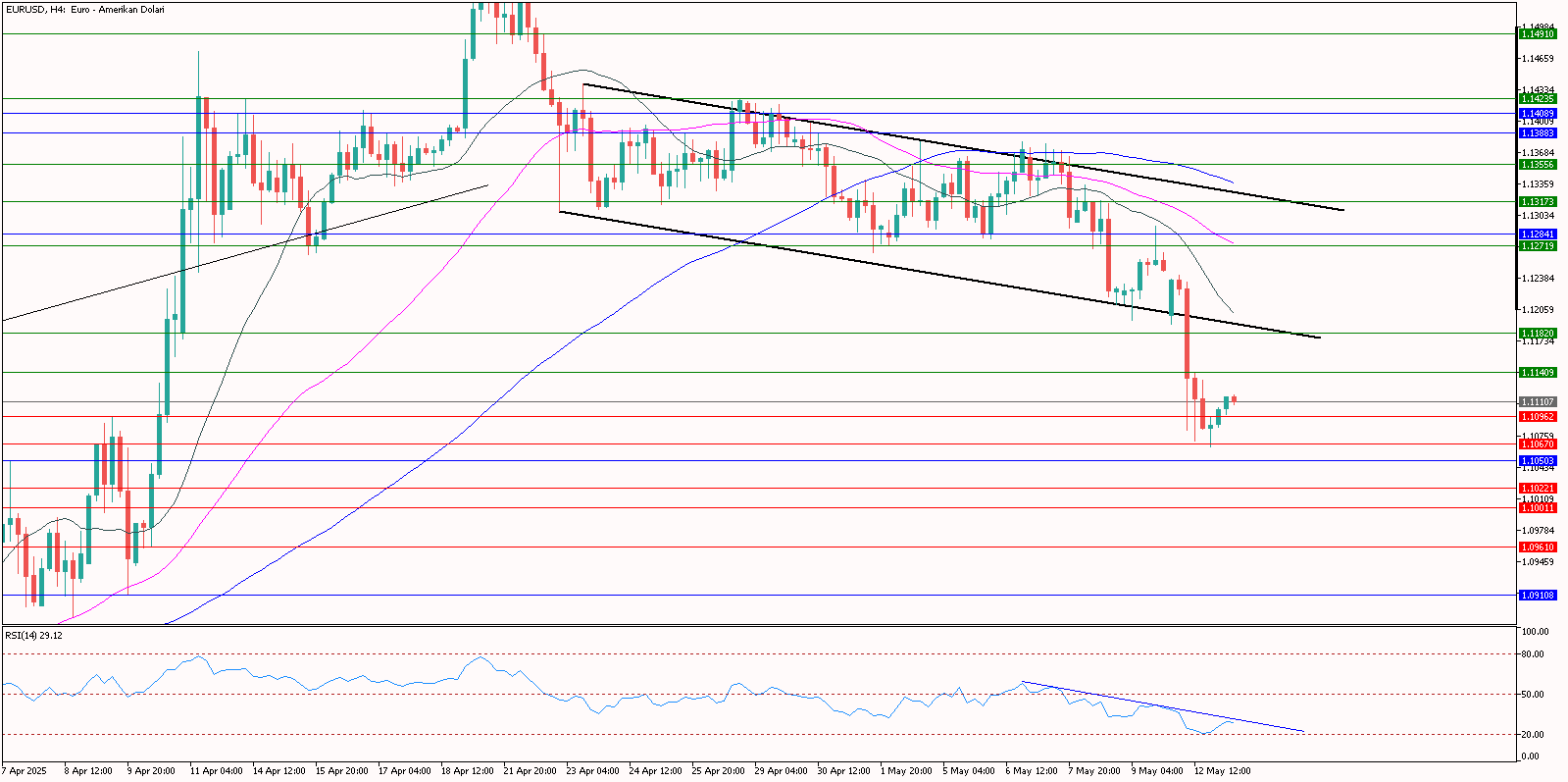Click the 14 Apr 12:00 time axis label

pos(278,771)
